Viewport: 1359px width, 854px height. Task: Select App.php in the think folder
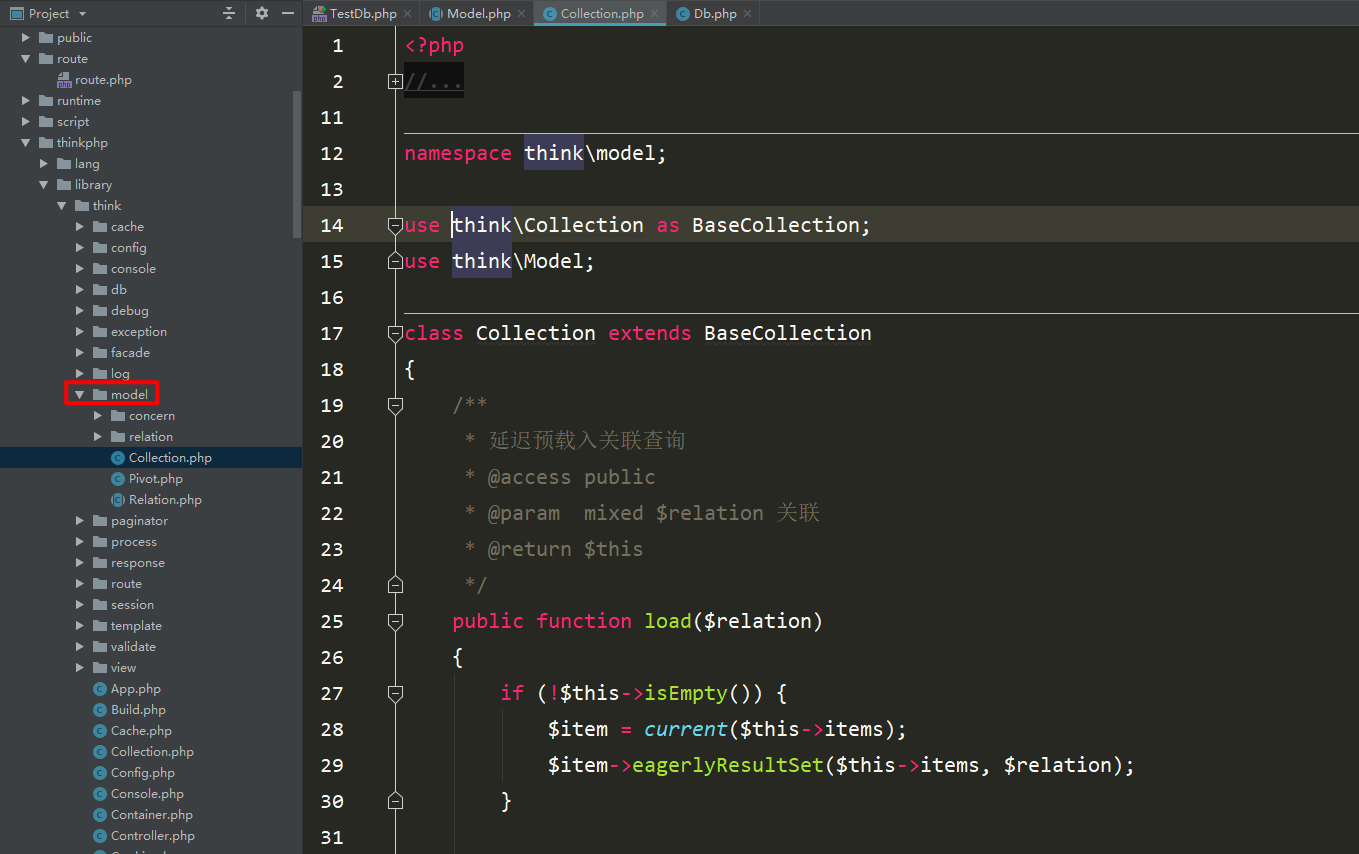[x=136, y=689]
